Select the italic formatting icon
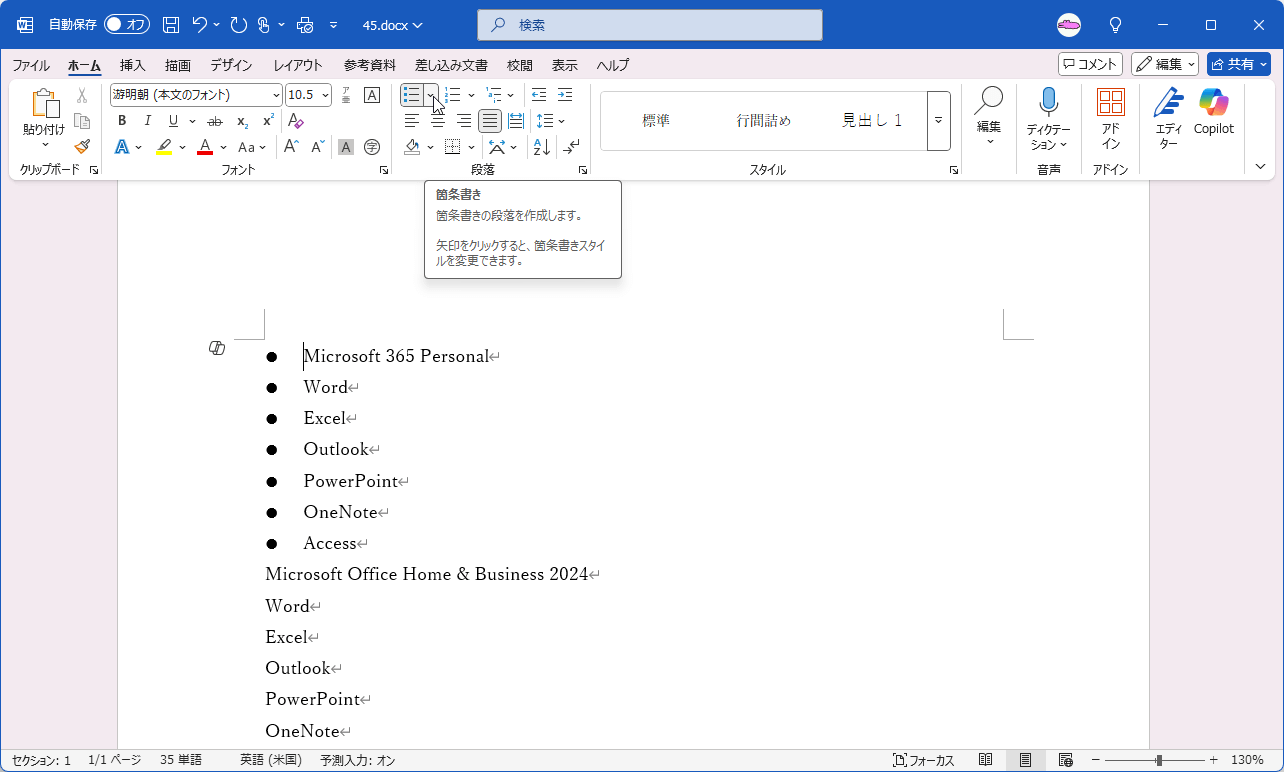 pyautogui.click(x=147, y=121)
